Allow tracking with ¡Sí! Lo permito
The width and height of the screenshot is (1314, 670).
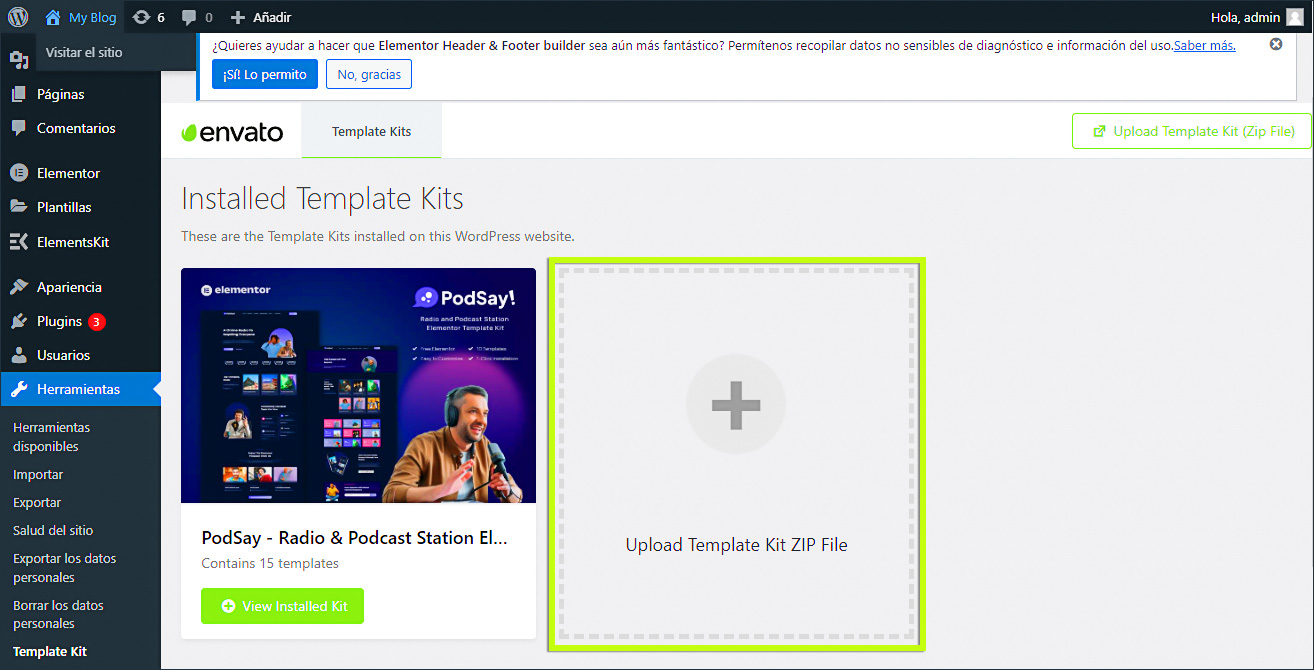pyautogui.click(x=265, y=74)
